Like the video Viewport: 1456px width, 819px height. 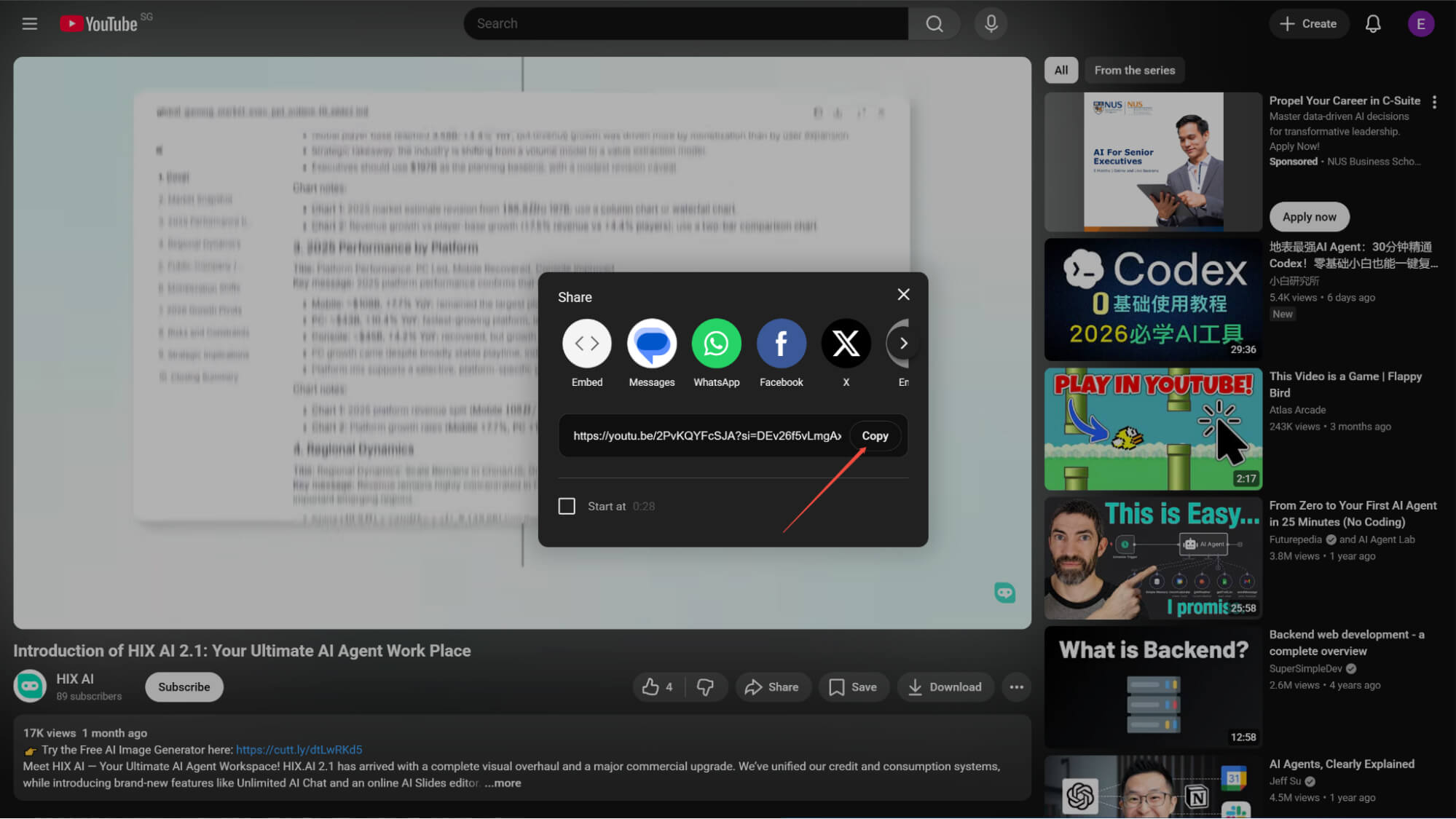point(658,687)
